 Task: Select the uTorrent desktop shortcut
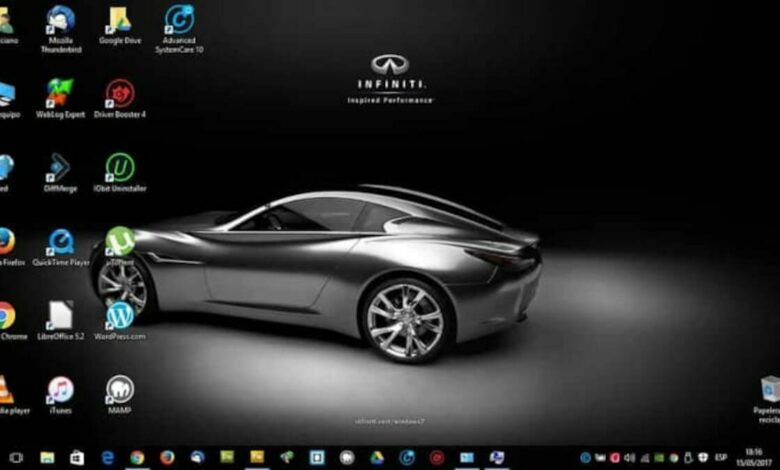pos(120,247)
